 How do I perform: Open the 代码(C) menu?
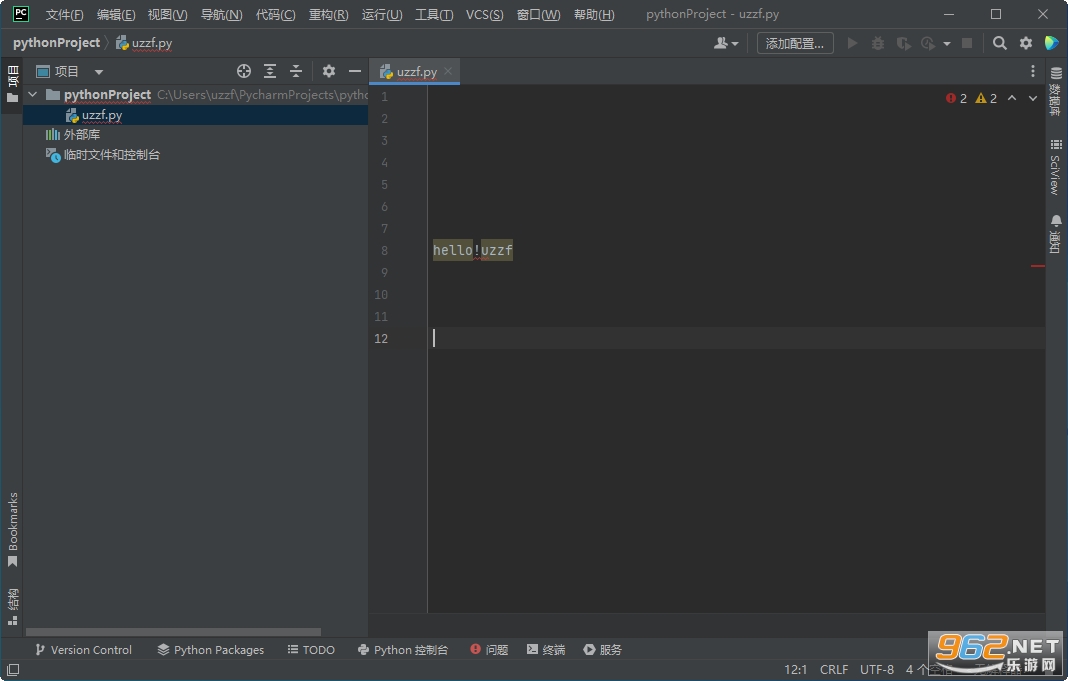click(275, 14)
